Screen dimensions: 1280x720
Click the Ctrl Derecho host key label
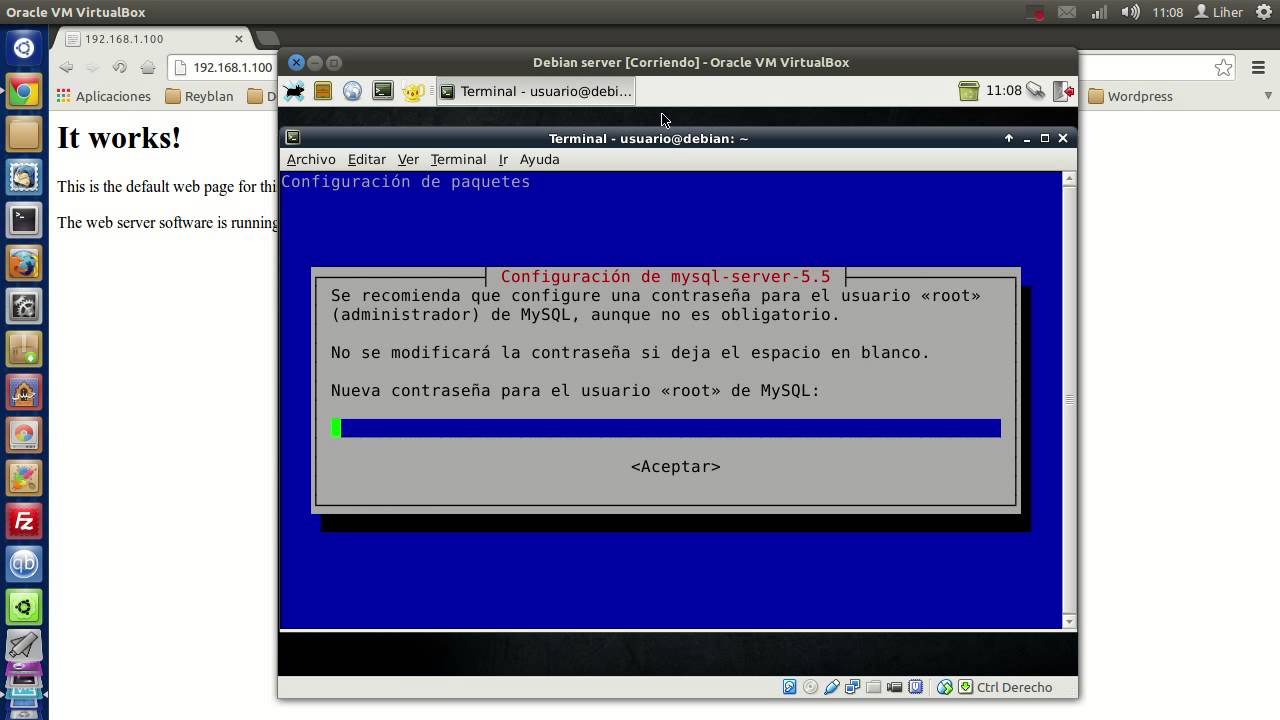coord(1014,687)
